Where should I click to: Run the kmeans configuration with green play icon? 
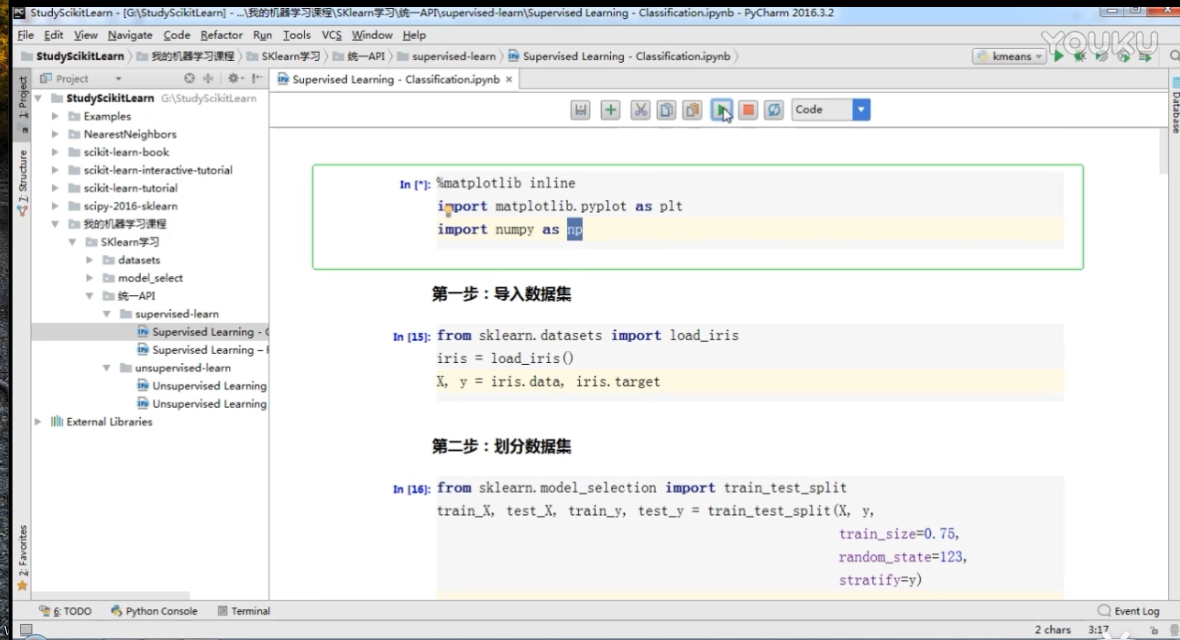pos(1058,56)
